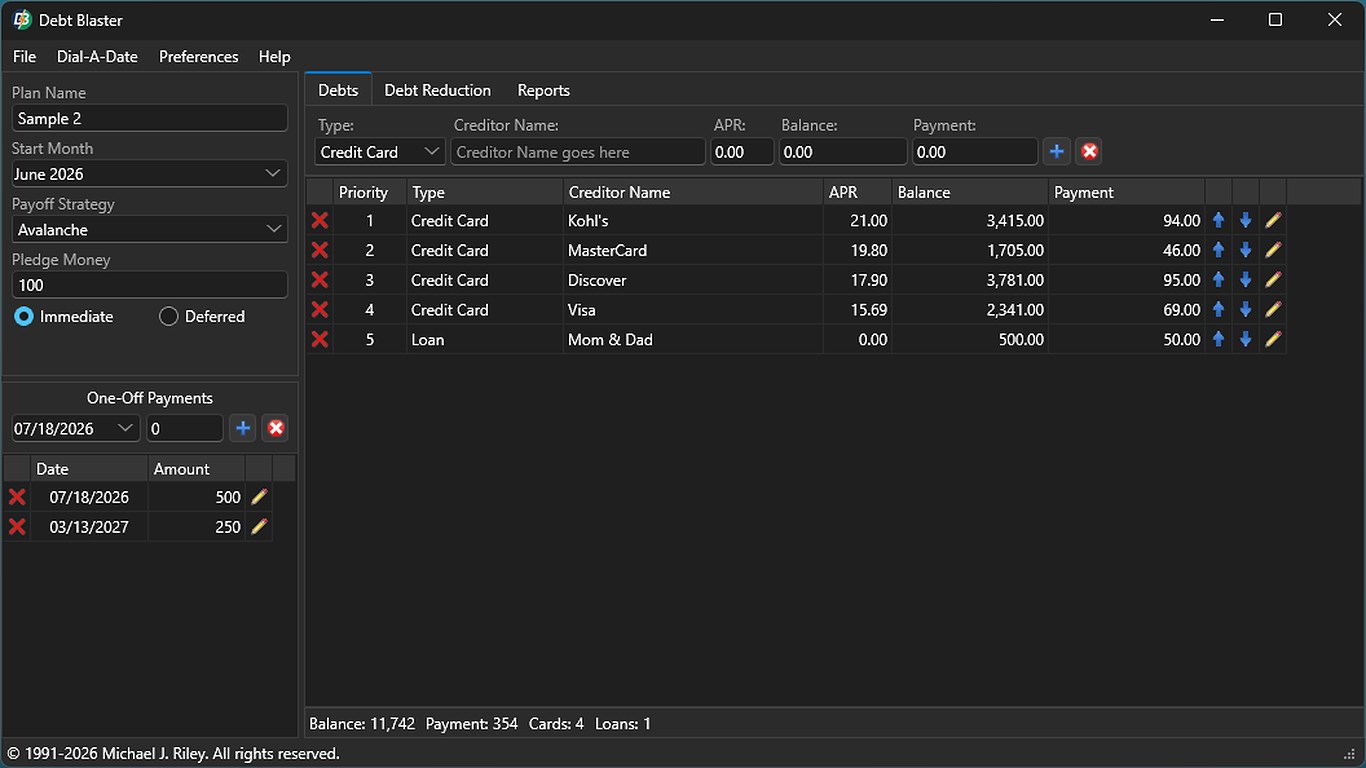The height and width of the screenshot is (768, 1366).
Task: Delete the Kohl's debt row
Action: 320,221
